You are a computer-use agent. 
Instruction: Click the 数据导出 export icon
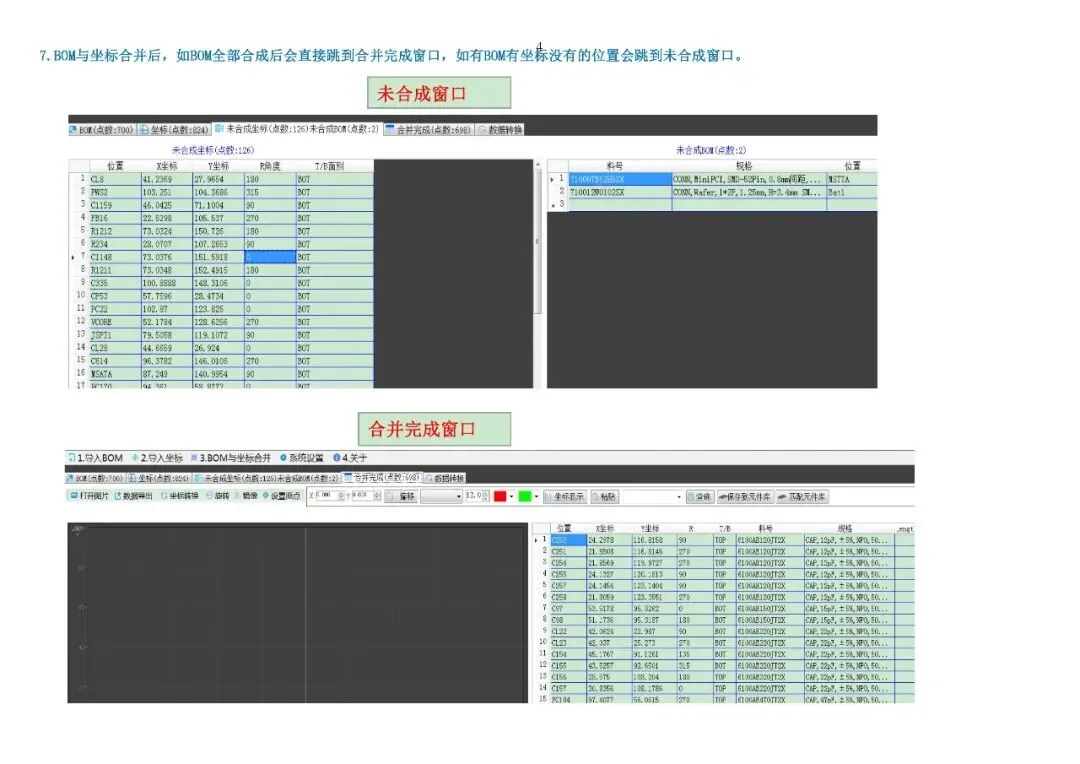[x=134, y=496]
